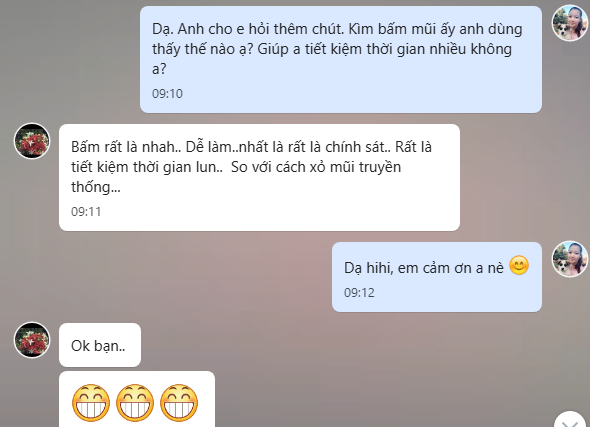Select the "Bấm rất là nhah.." reply bubble
Image resolution: width=590 pixels, height=427 pixels.
pyautogui.click(x=259, y=178)
